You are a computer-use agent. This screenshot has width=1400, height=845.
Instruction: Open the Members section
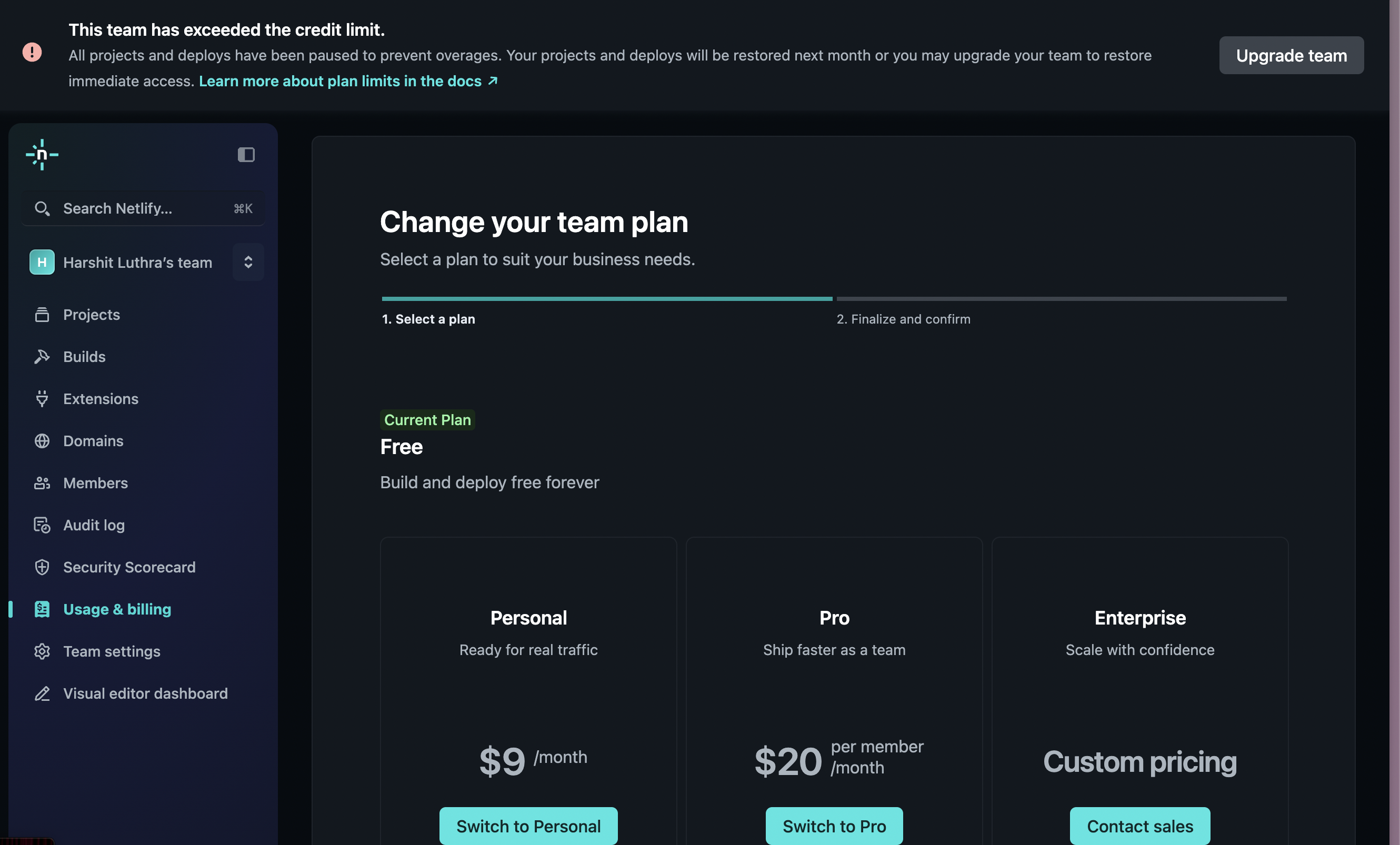pos(95,482)
